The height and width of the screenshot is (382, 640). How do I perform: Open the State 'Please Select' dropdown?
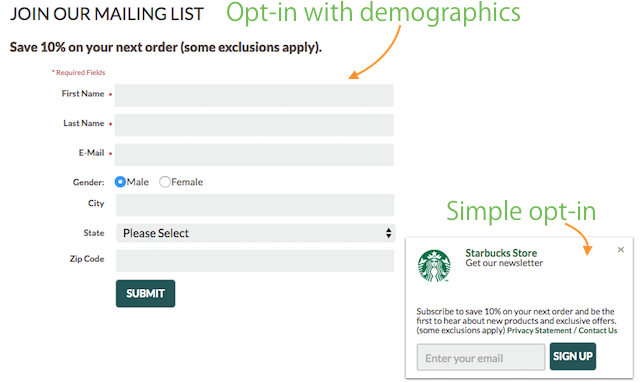click(256, 233)
